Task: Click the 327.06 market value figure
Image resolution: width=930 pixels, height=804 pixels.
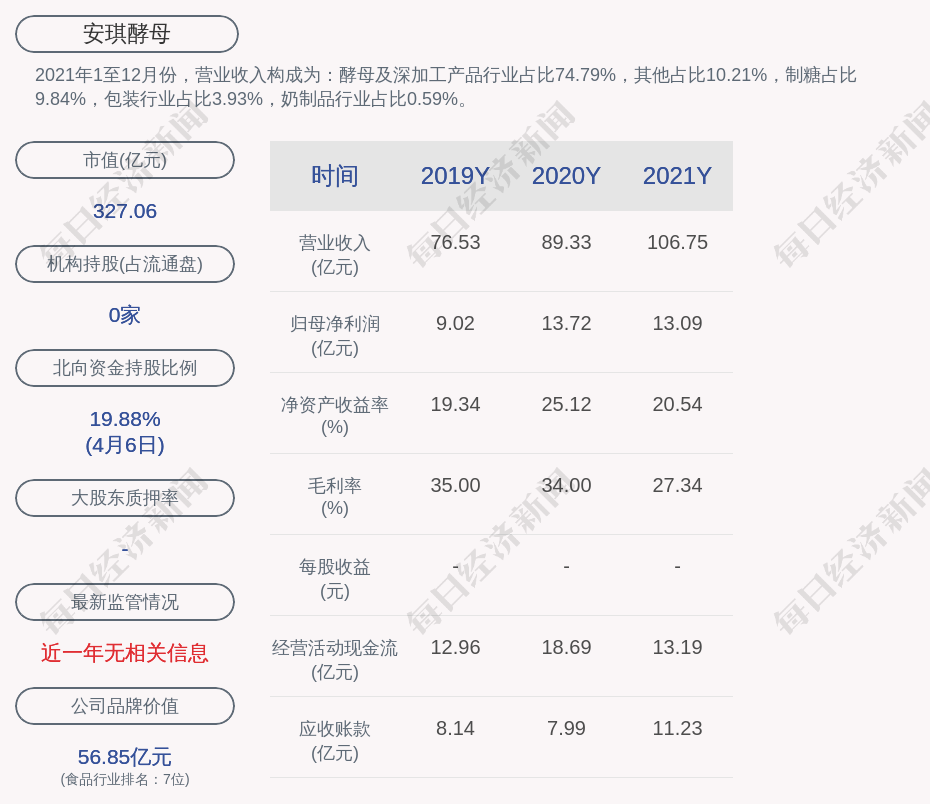Action: coord(125,211)
